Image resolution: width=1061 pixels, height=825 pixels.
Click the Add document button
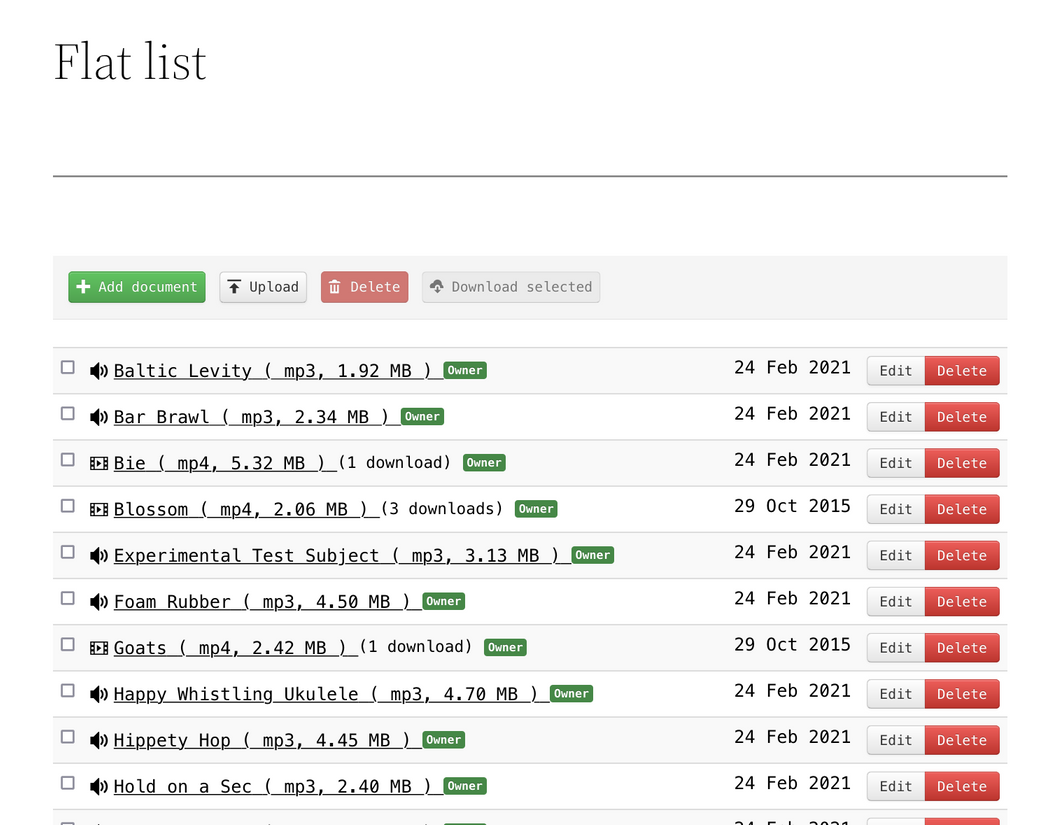tap(137, 287)
